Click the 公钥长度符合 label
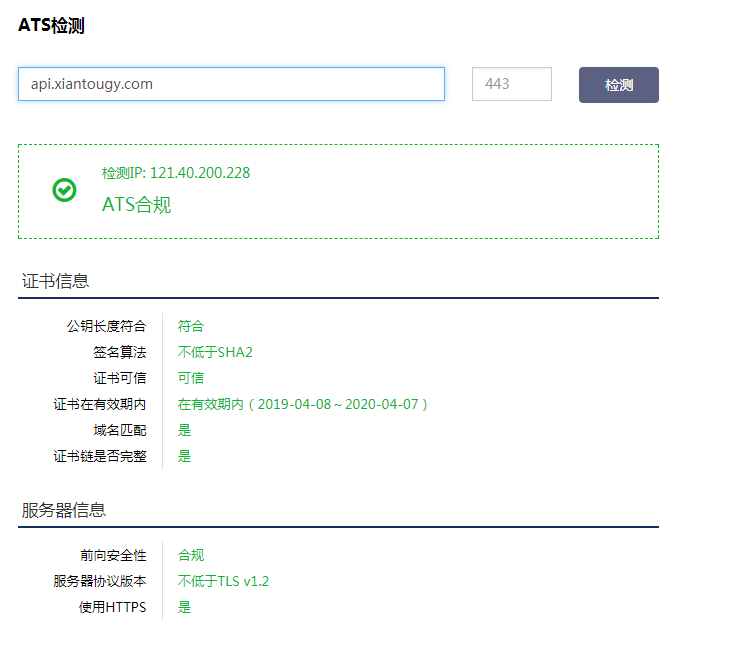Image resolution: width=746 pixels, height=665 pixels. [x=106, y=326]
